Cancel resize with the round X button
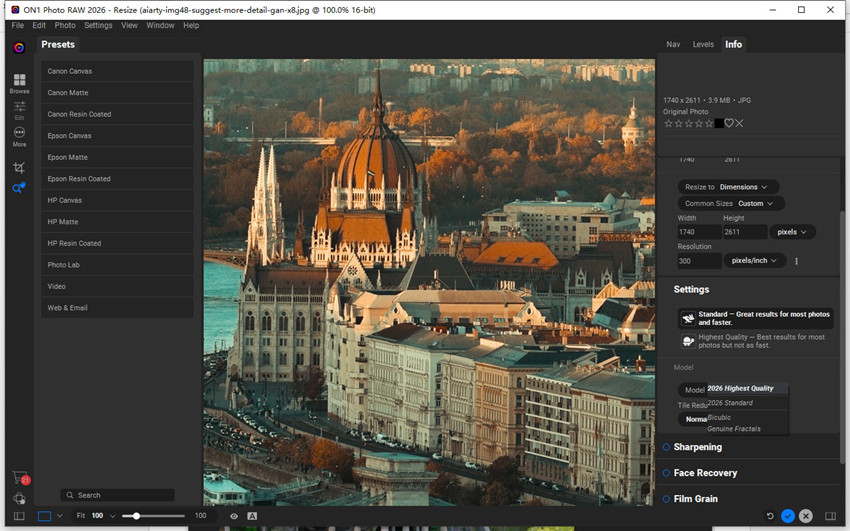850x531 pixels. [806, 516]
